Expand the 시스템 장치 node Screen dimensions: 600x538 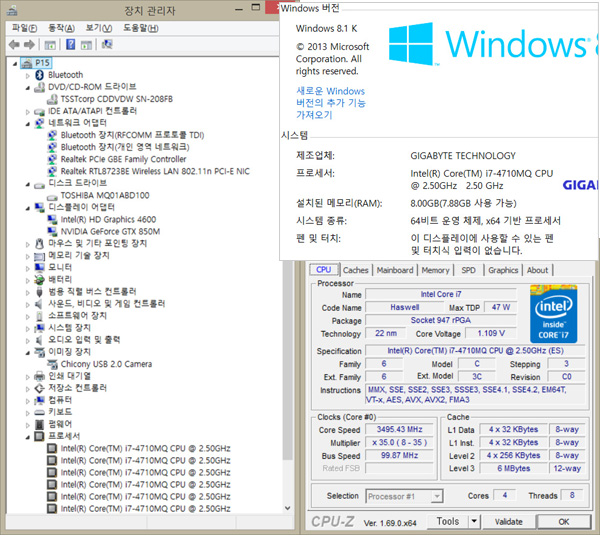pos(28,329)
